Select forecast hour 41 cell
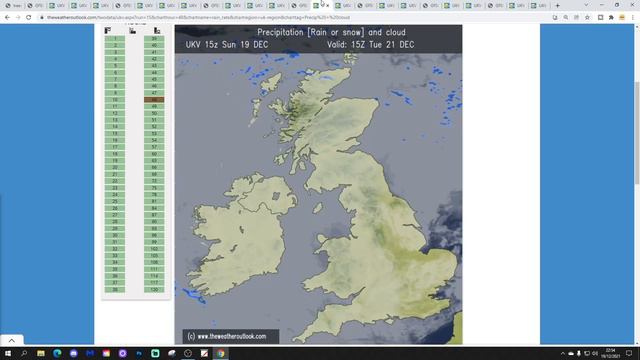The width and height of the screenshot is (640, 360). pyautogui.click(x=154, y=52)
